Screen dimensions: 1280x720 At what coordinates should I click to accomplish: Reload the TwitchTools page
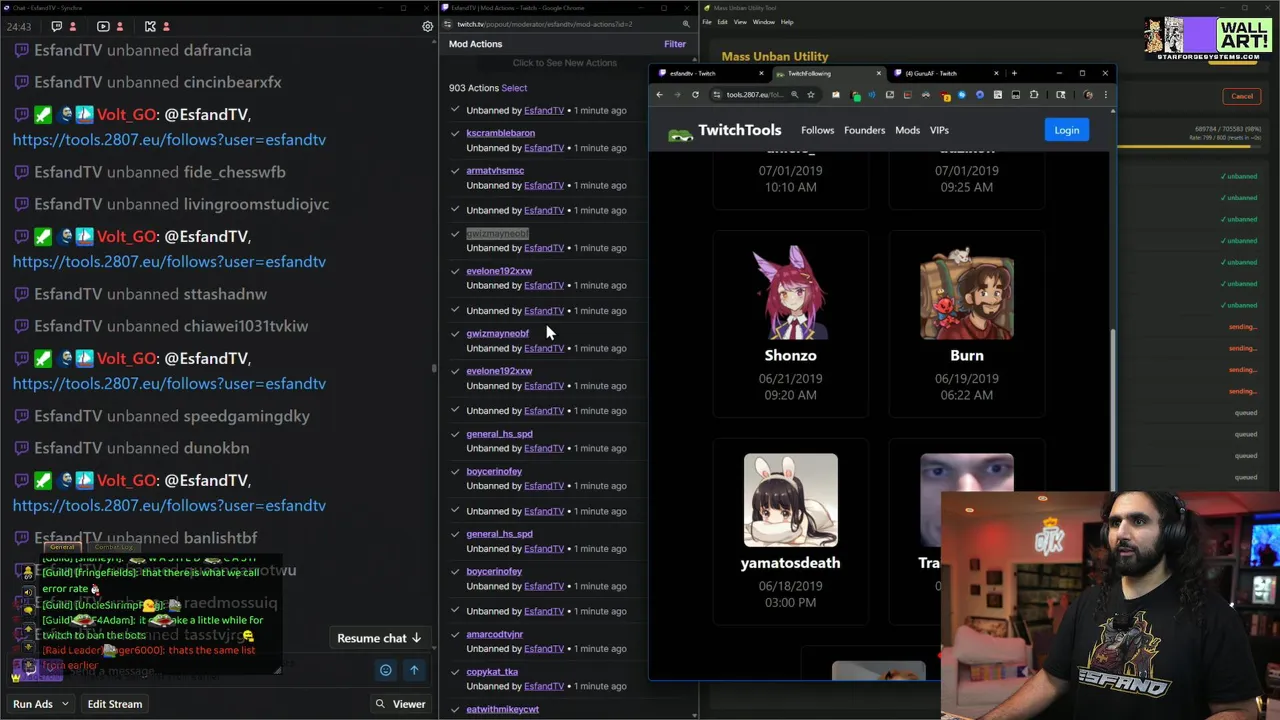pos(695,95)
